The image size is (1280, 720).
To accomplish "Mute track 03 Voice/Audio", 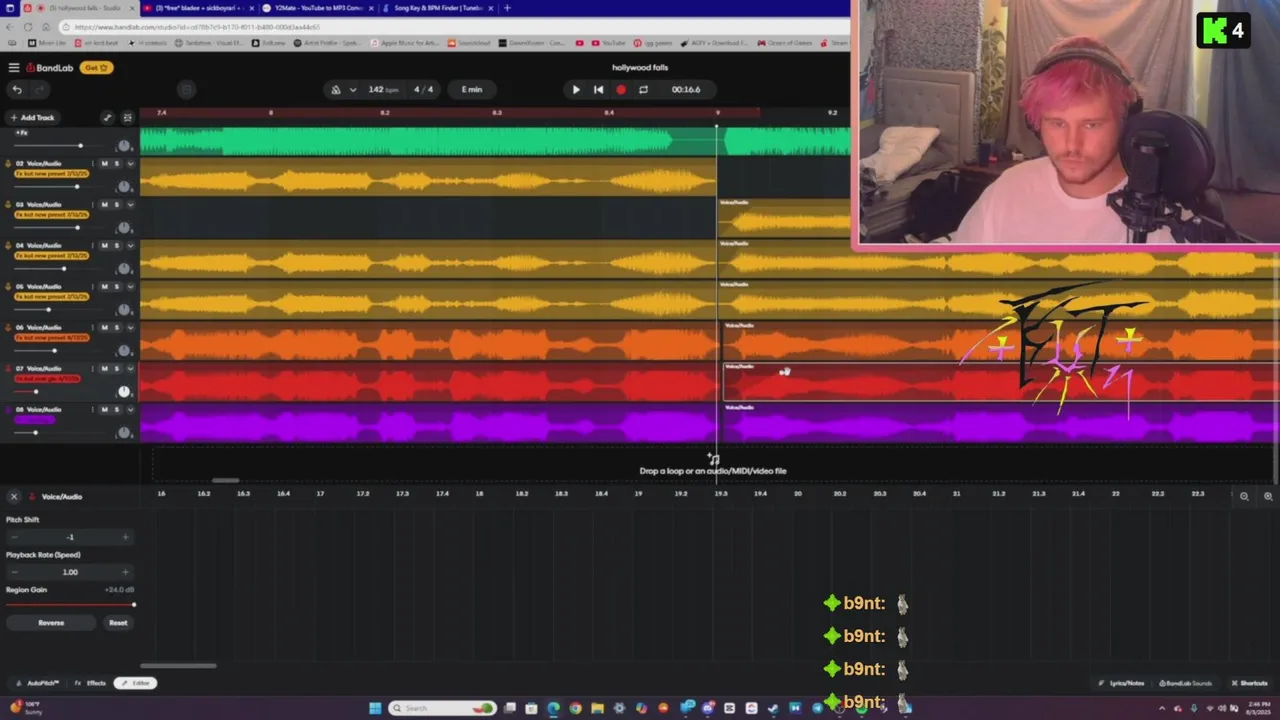I will (x=104, y=204).
